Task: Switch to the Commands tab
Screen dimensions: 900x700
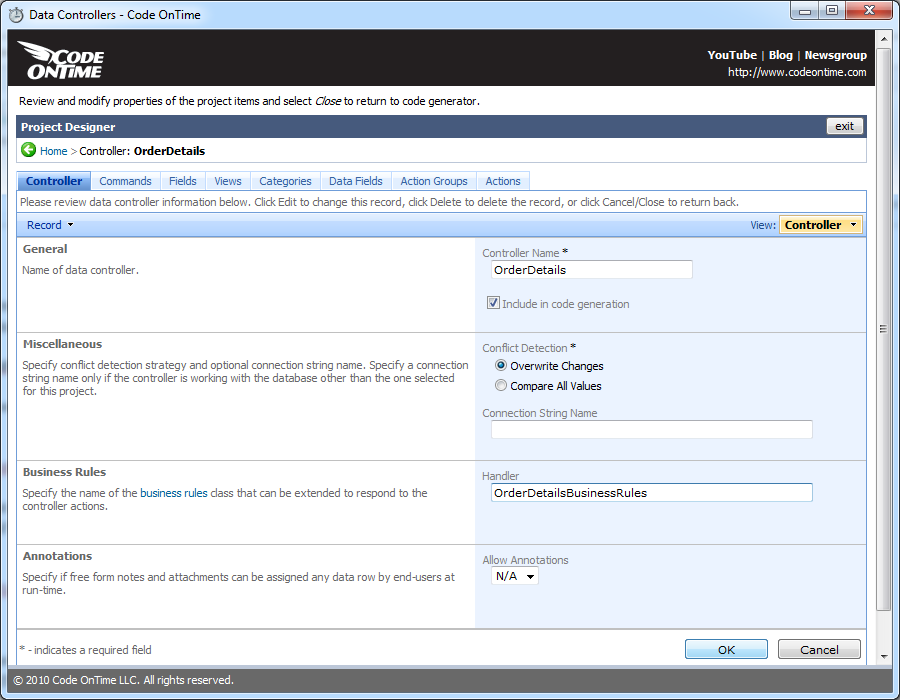Action: click(125, 181)
